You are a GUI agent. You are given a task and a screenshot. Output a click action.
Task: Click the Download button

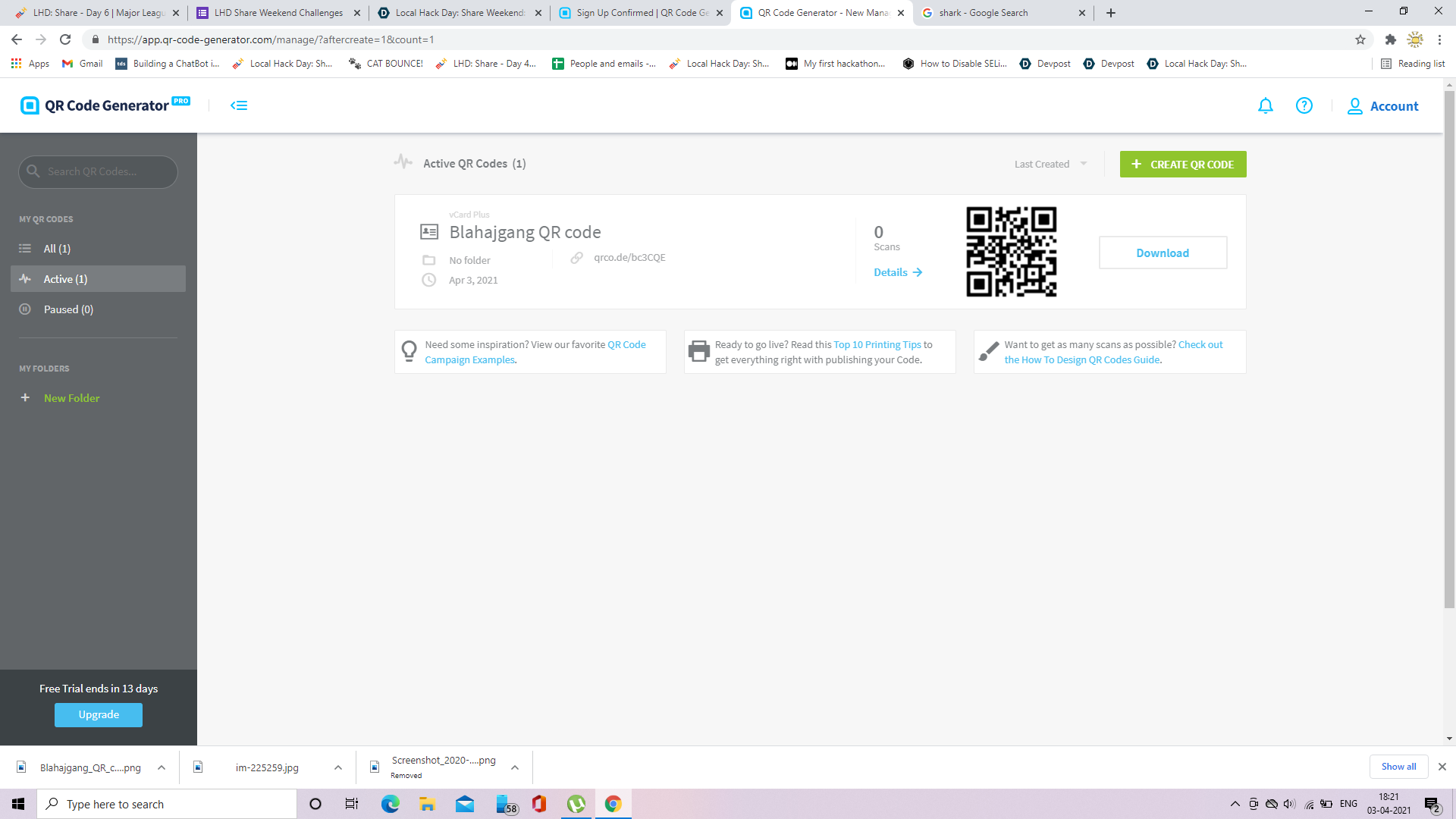coord(1162,253)
